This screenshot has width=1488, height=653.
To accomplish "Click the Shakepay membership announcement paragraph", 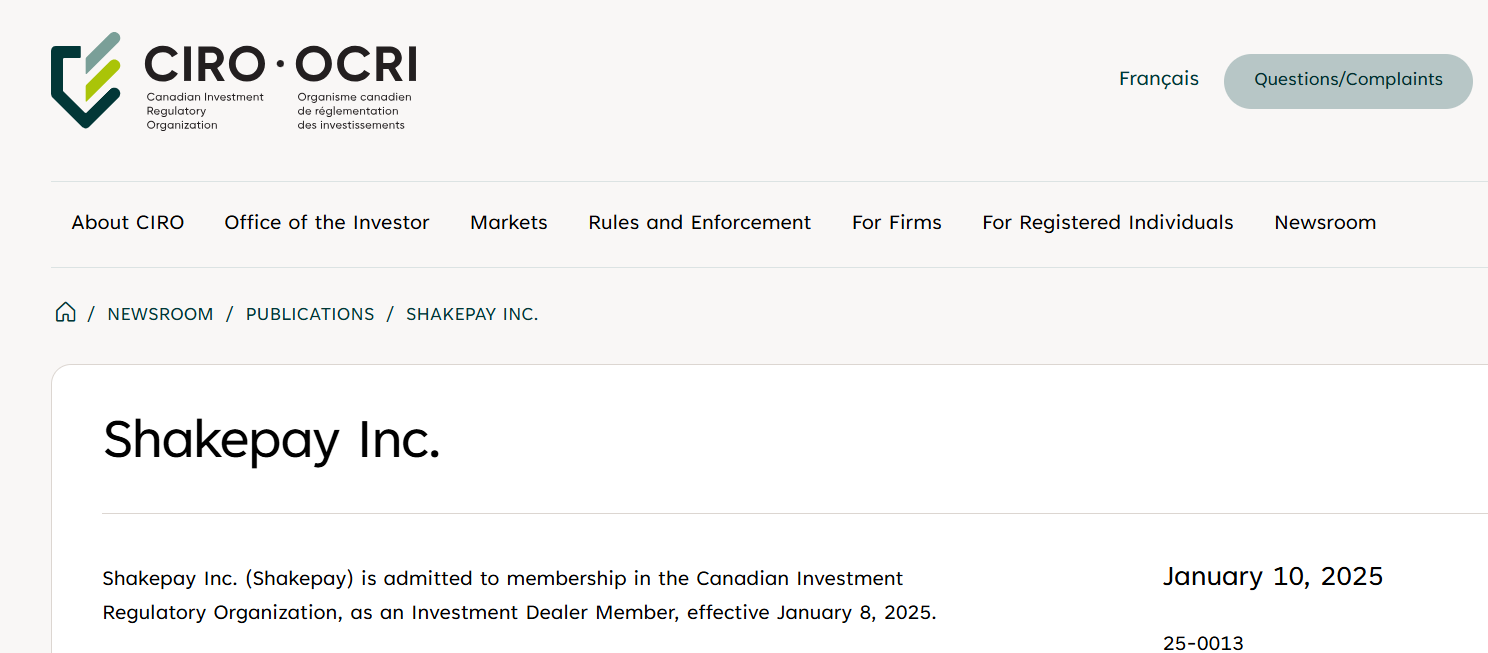I will pyautogui.click(x=519, y=595).
